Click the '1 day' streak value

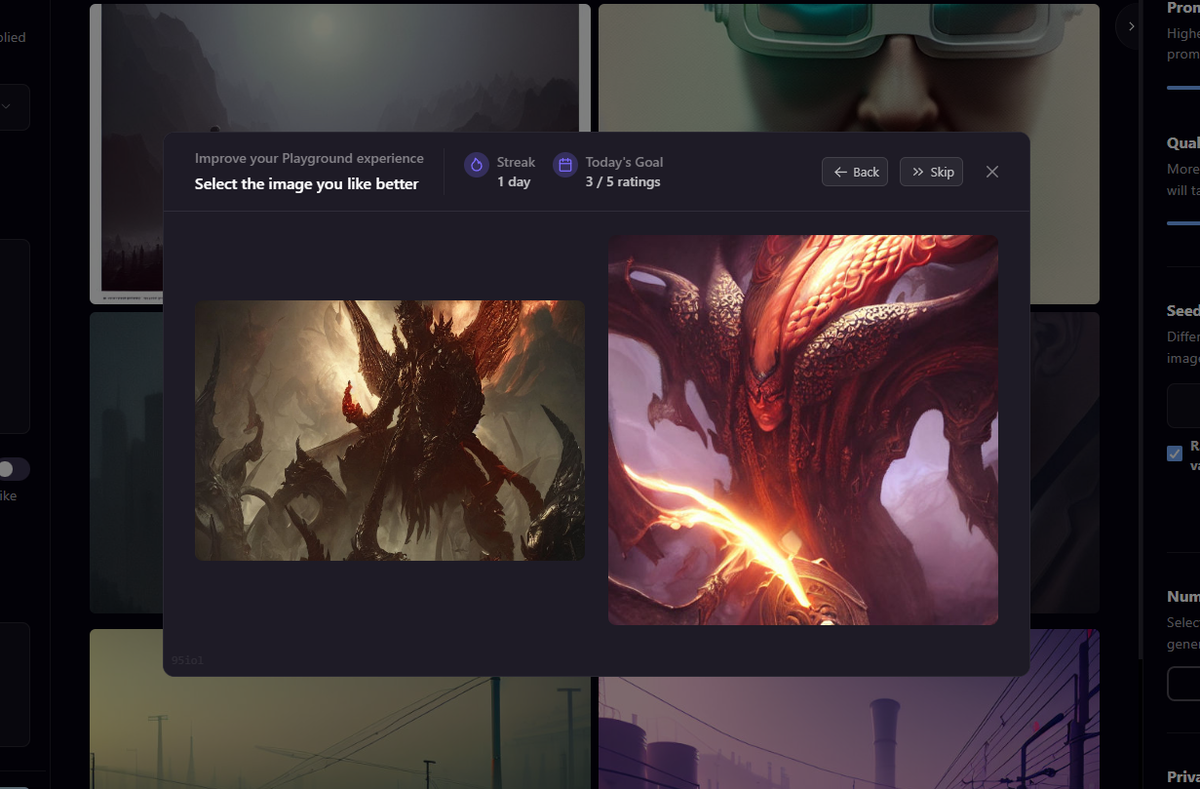pyautogui.click(x=514, y=182)
